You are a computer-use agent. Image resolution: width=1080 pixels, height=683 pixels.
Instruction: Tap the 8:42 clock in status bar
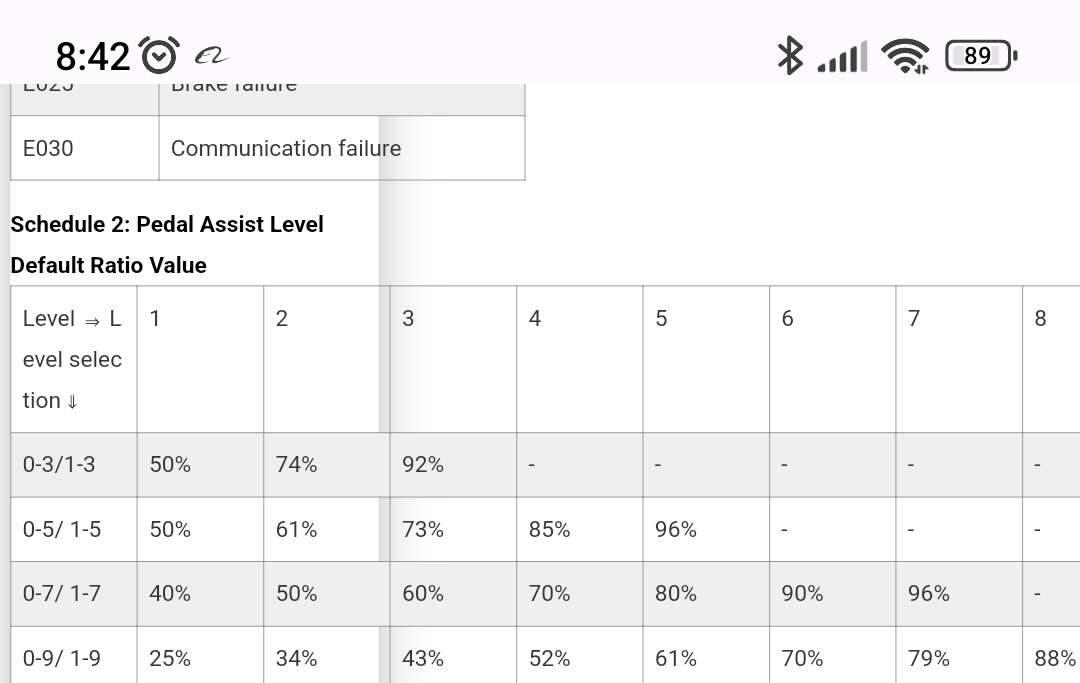pyautogui.click(x=92, y=56)
